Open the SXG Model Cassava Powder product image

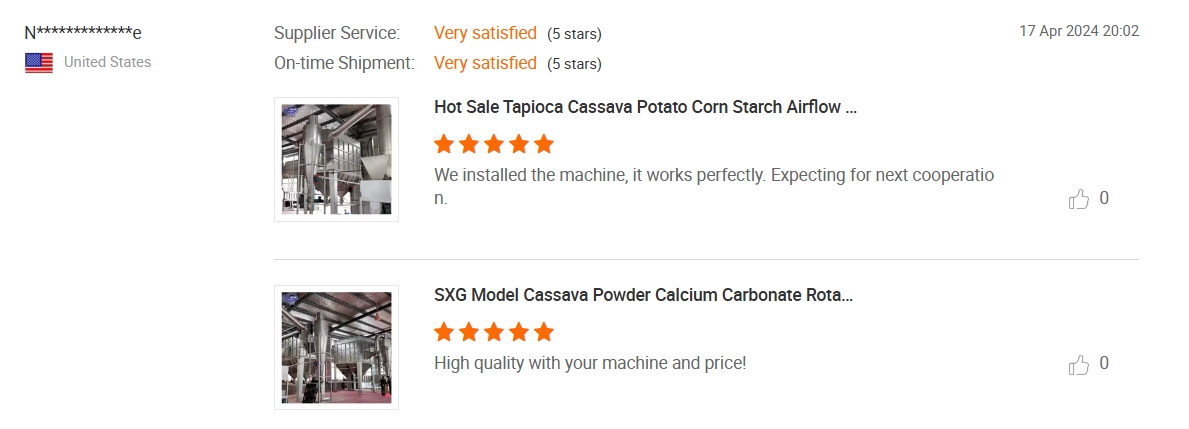tap(336, 347)
